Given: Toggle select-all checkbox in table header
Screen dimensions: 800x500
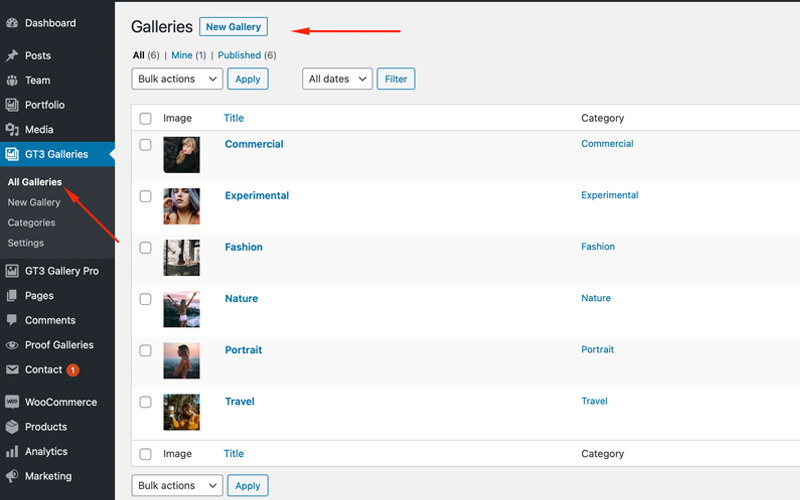Looking at the screenshot, I should tap(145, 119).
